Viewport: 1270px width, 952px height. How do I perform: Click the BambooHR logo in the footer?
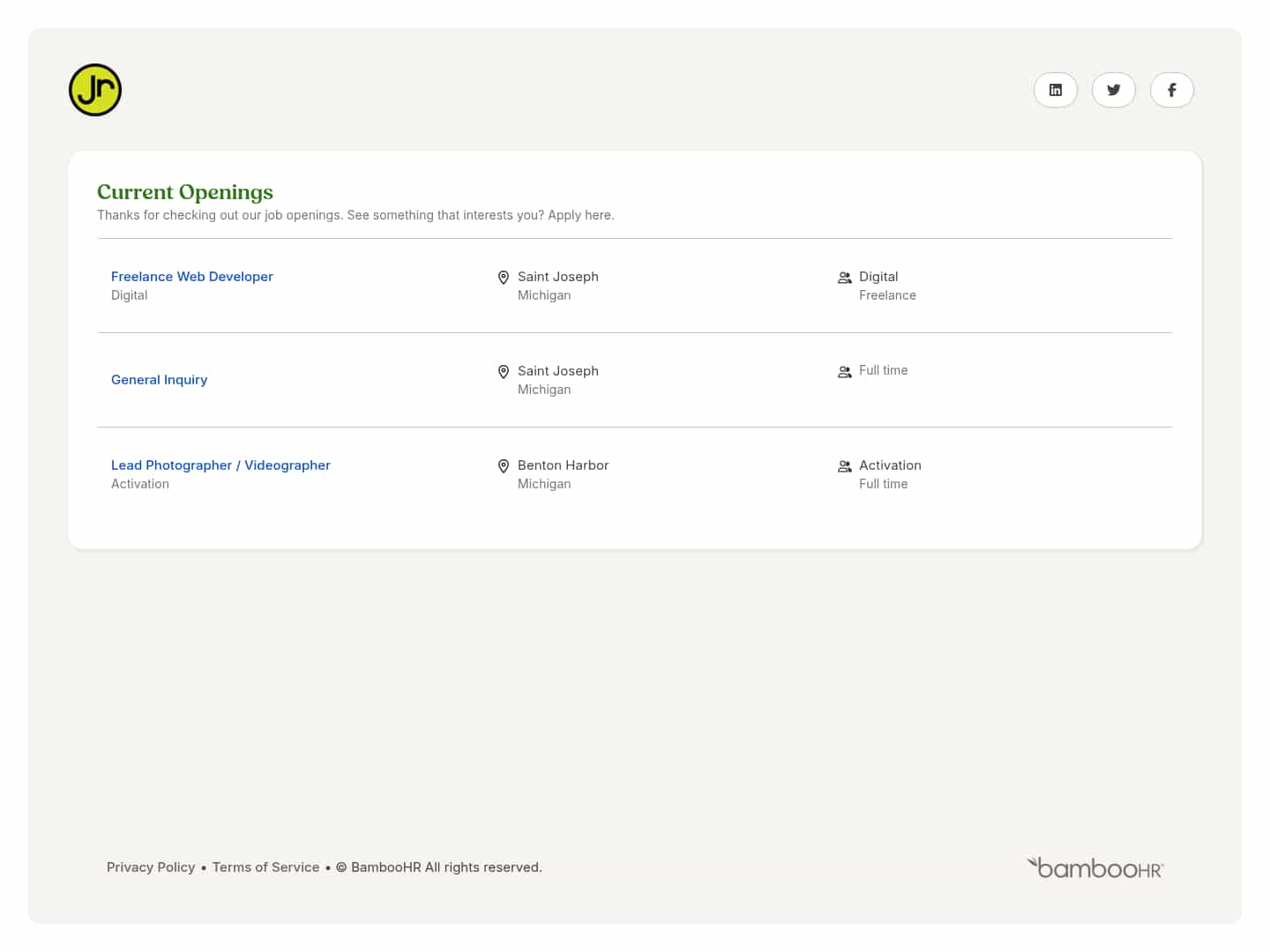[x=1094, y=867]
